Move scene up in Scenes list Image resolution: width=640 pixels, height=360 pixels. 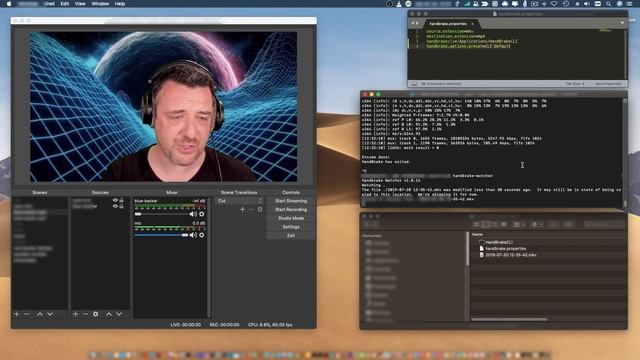(x=40, y=314)
